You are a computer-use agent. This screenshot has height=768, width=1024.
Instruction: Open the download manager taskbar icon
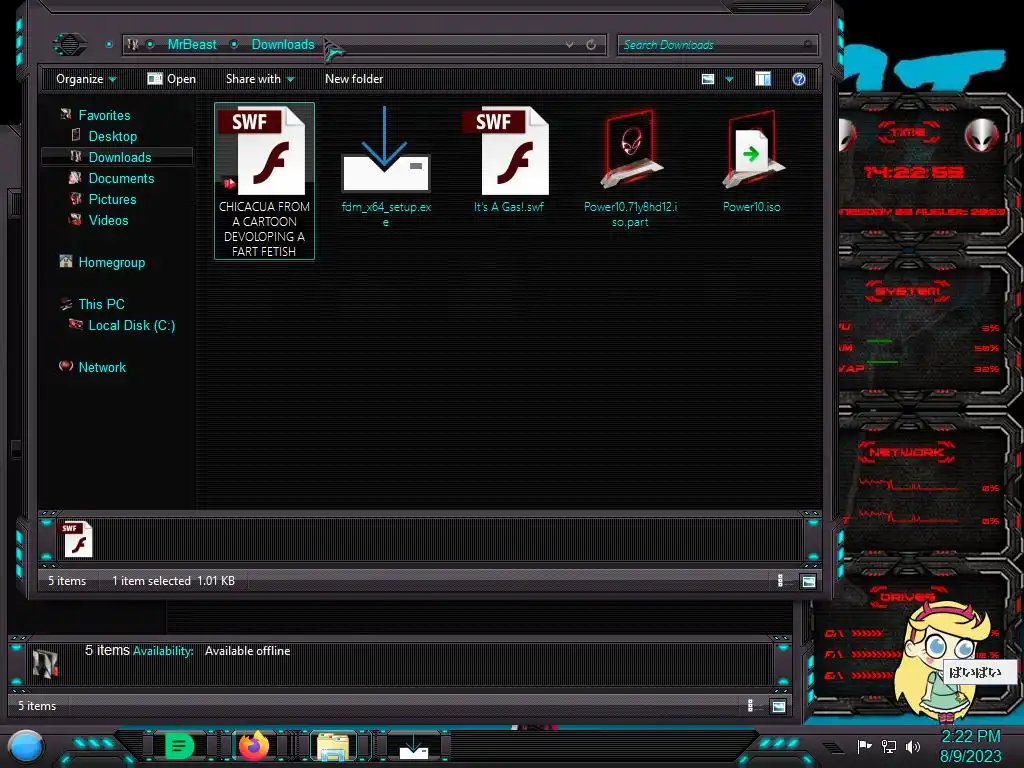(x=413, y=746)
